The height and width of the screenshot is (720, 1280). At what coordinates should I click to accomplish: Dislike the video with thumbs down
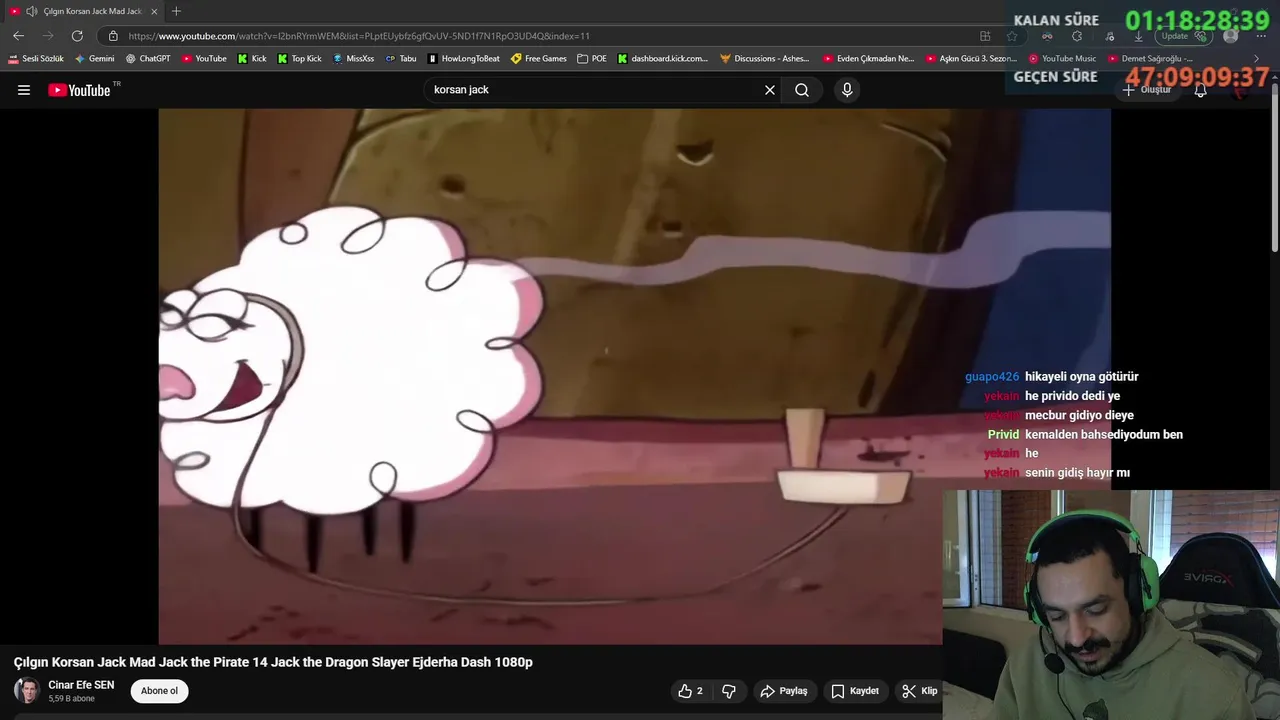click(x=729, y=691)
